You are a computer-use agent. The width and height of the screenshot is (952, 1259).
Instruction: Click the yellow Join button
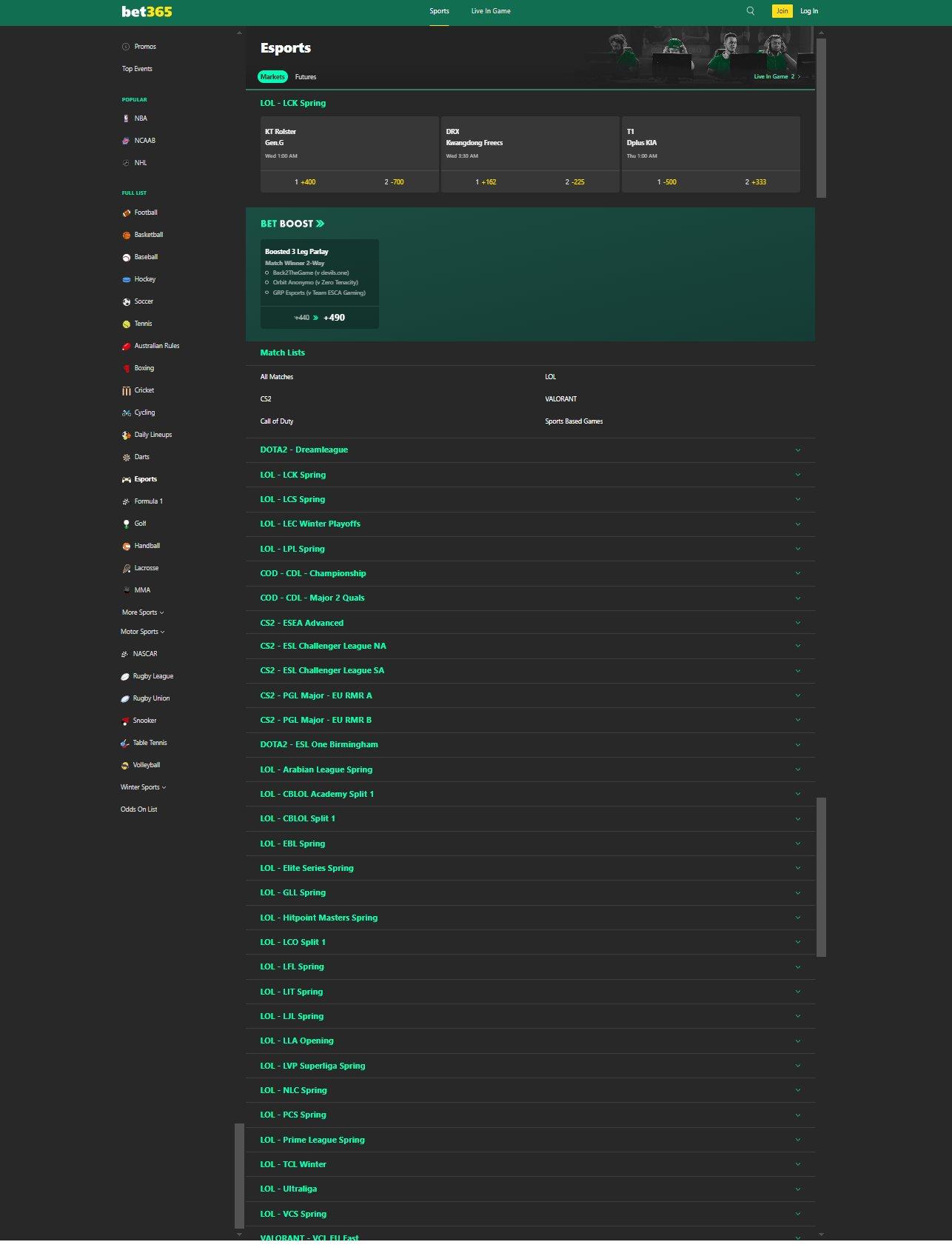[782, 11]
